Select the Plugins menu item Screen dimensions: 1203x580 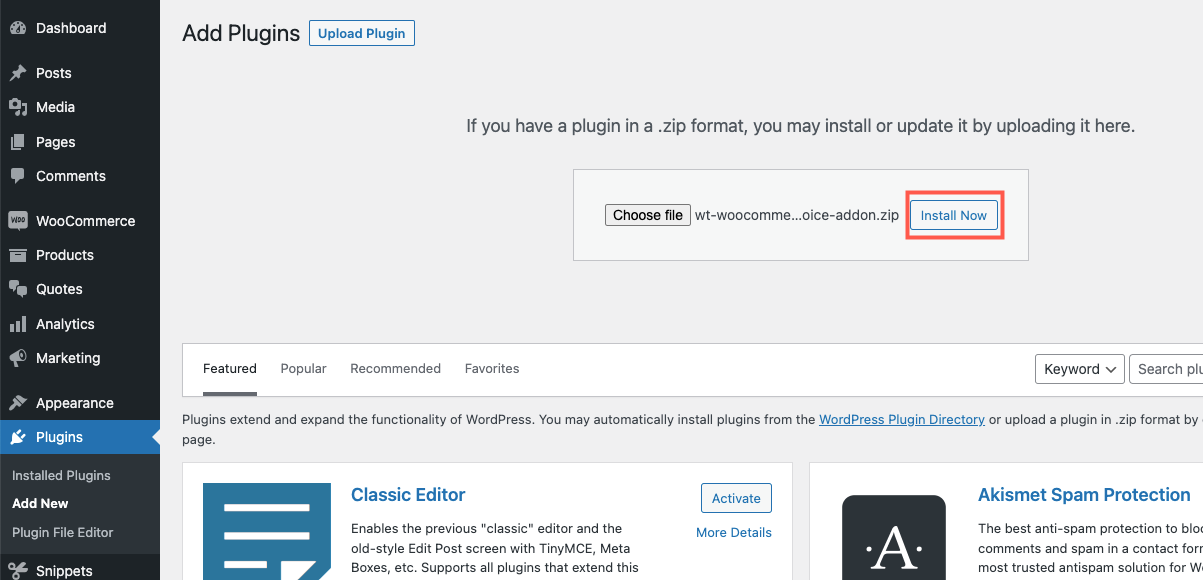[x=80, y=437]
